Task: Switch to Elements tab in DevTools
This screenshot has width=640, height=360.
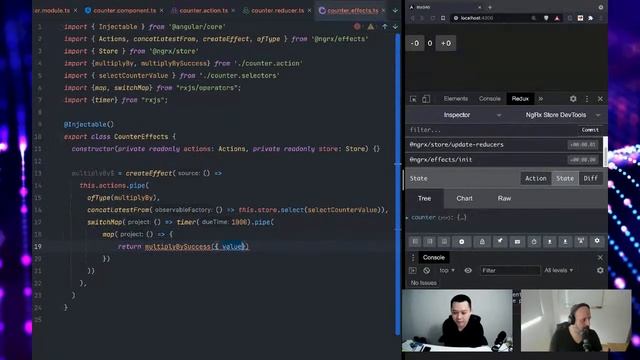Action: (456, 99)
